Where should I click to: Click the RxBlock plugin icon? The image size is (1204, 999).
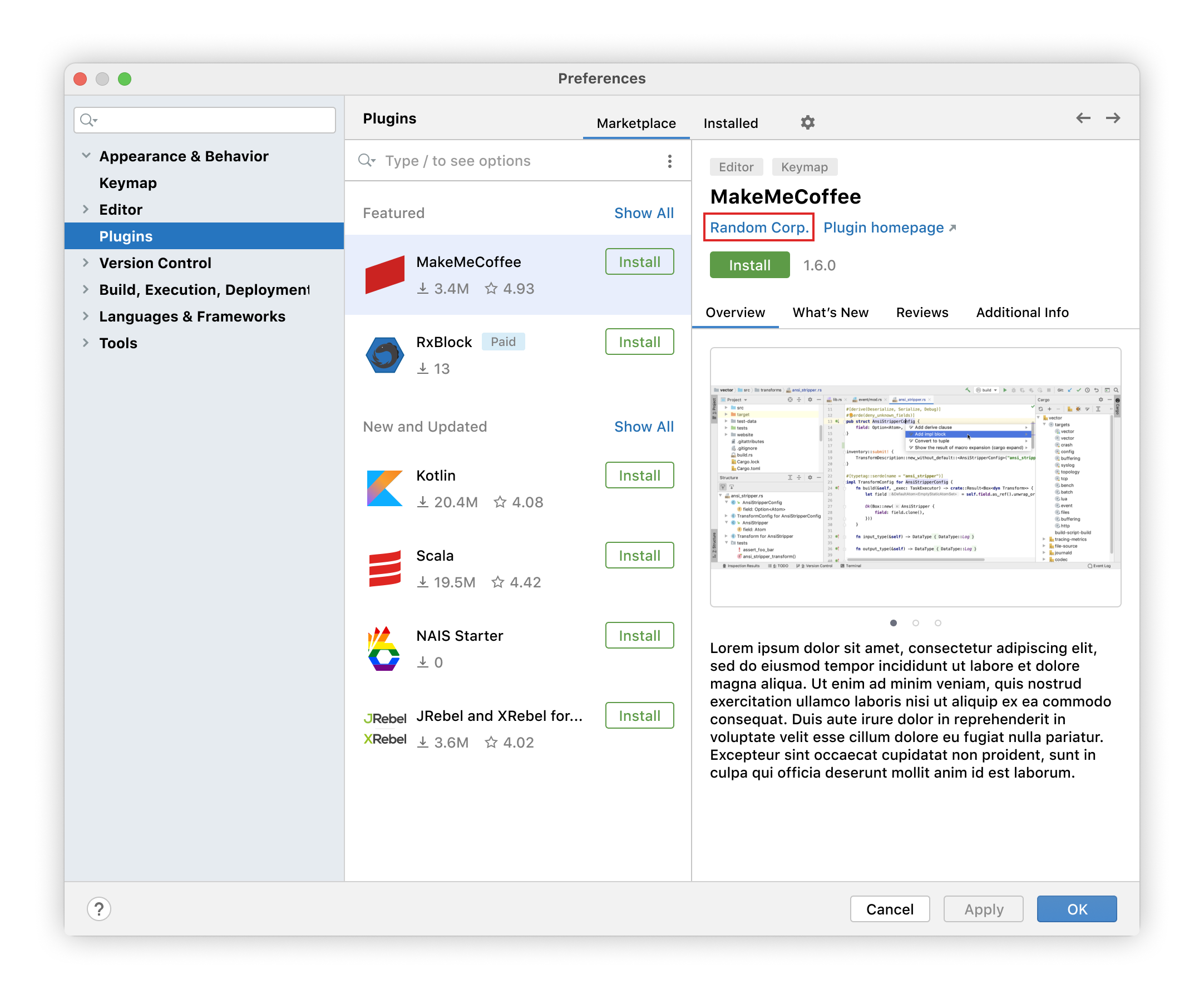[x=384, y=355]
